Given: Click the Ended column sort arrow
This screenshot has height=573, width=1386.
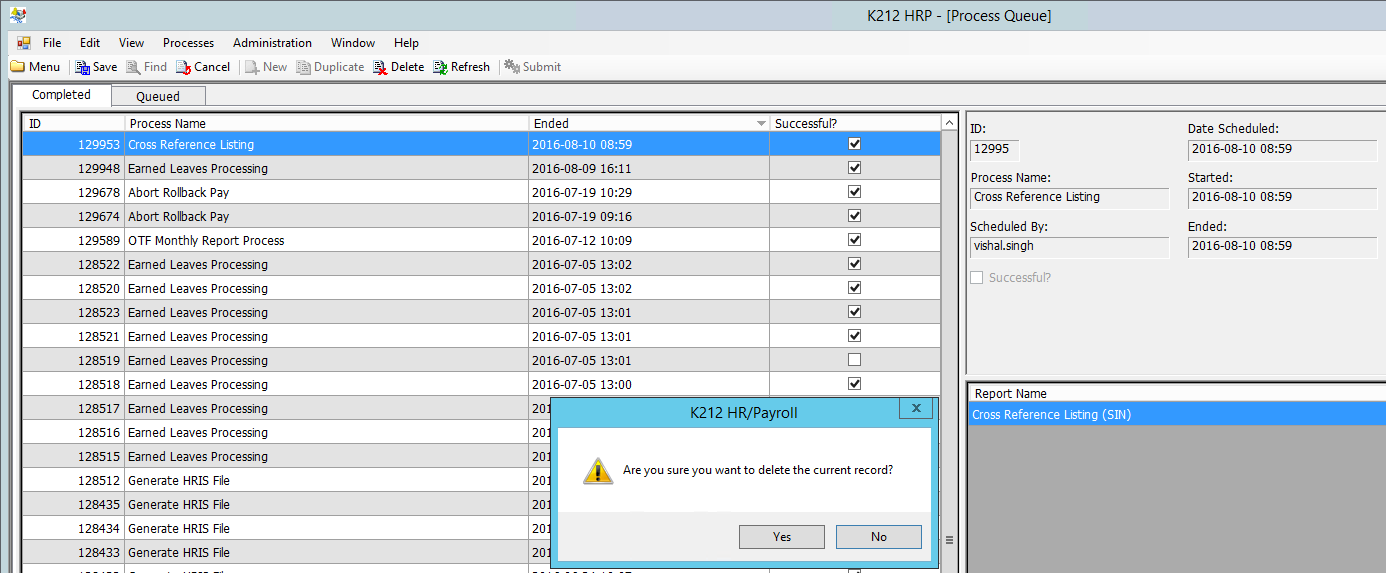Looking at the screenshot, I should click(761, 123).
